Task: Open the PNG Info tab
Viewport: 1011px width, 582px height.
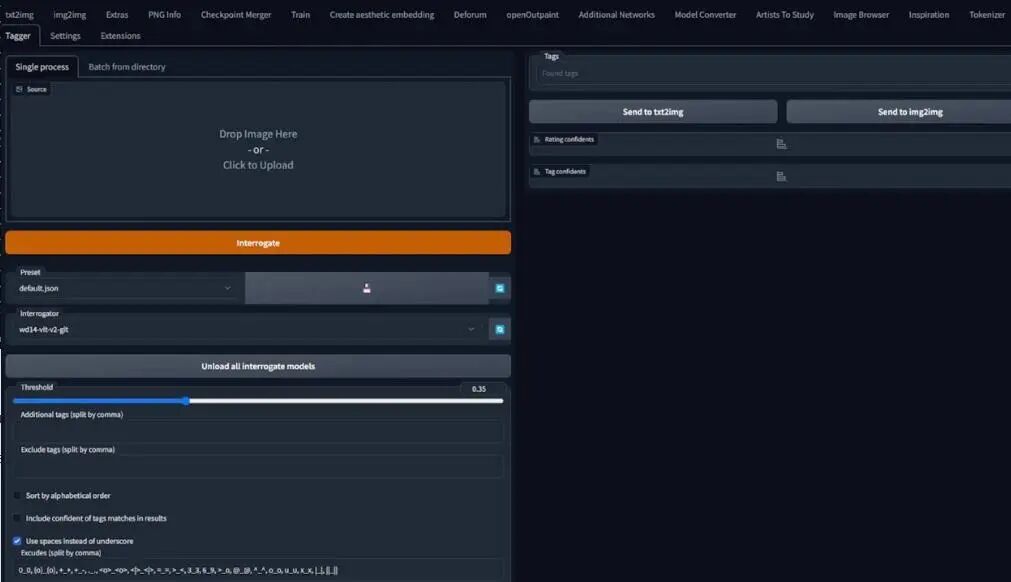Action: pyautogui.click(x=164, y=14)
